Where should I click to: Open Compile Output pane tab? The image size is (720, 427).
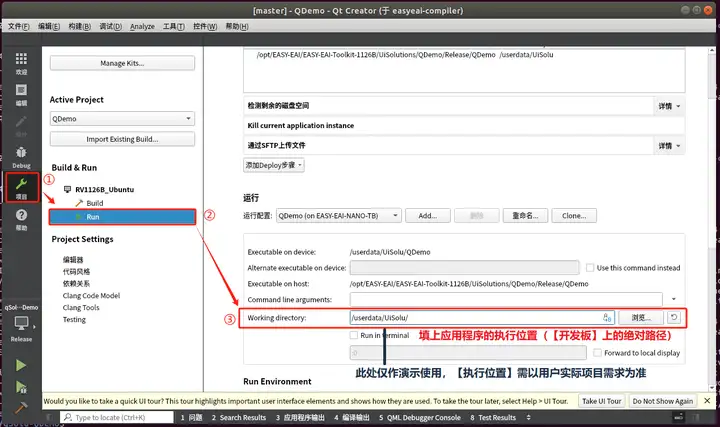pyautogui.click(x=352, y=417)
